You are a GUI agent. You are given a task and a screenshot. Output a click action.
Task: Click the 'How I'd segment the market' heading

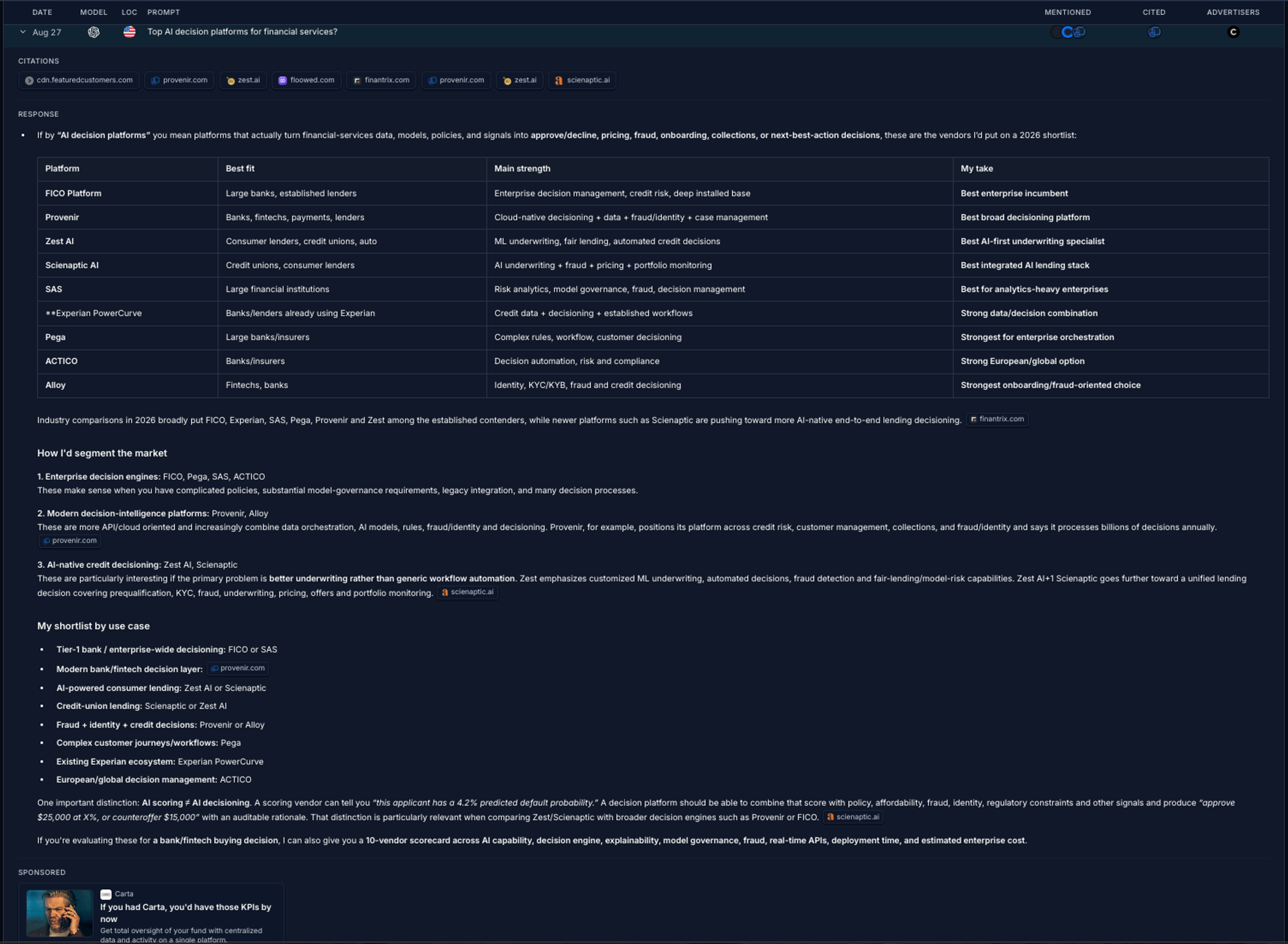coord(102,453)
